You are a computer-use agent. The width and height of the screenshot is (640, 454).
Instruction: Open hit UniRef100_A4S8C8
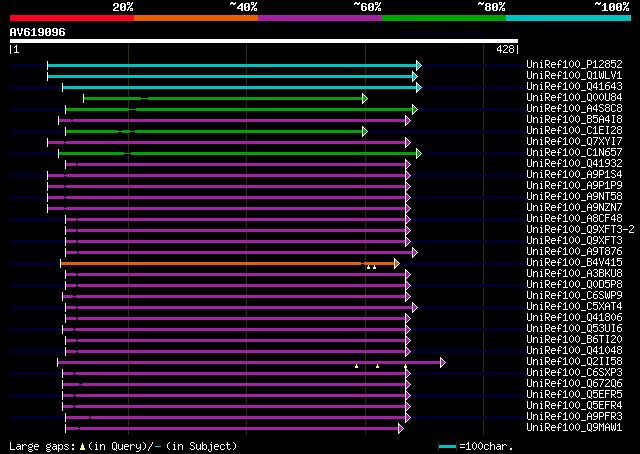[x=574, y=108]
